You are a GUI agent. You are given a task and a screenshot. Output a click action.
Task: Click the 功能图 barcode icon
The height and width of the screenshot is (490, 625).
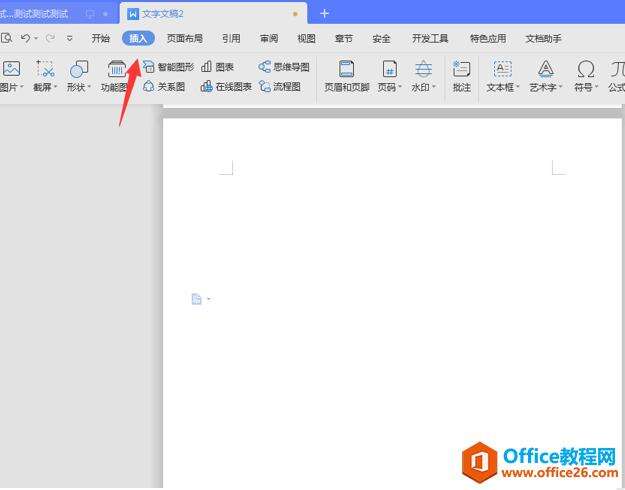click(x=116, y=69)
